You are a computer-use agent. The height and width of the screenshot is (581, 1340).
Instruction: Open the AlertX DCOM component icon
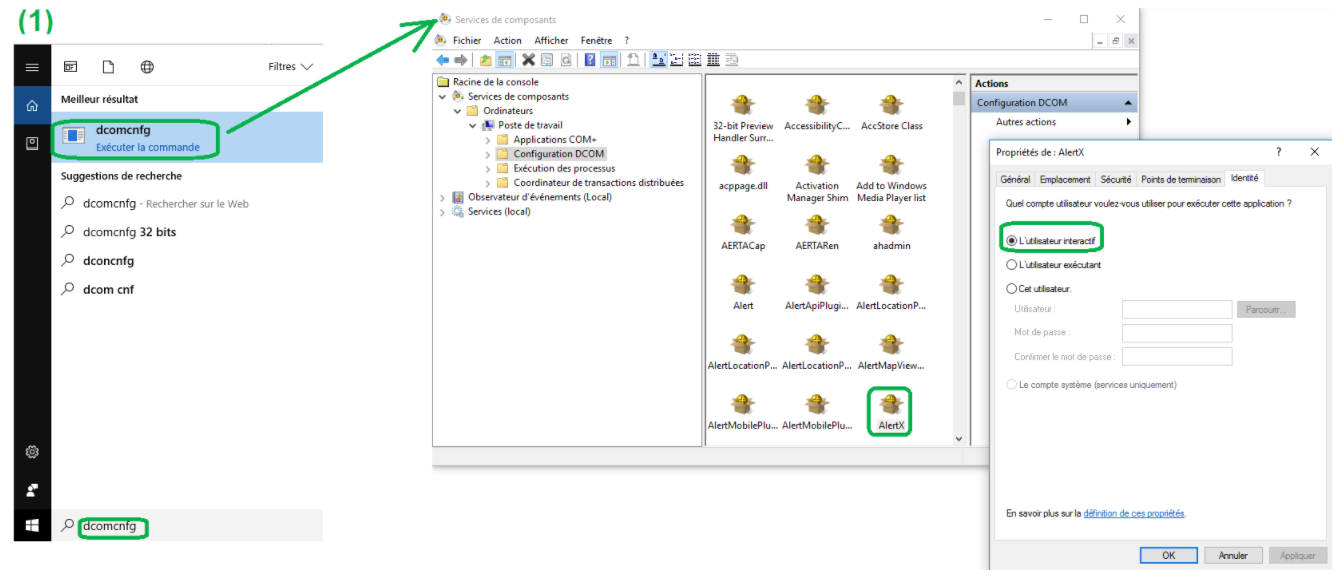click(890, 406)
